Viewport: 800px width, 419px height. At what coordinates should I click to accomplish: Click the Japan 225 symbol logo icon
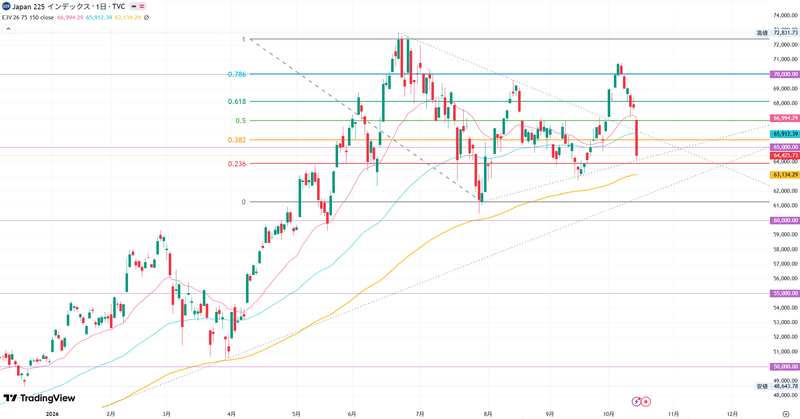point(6,7)
